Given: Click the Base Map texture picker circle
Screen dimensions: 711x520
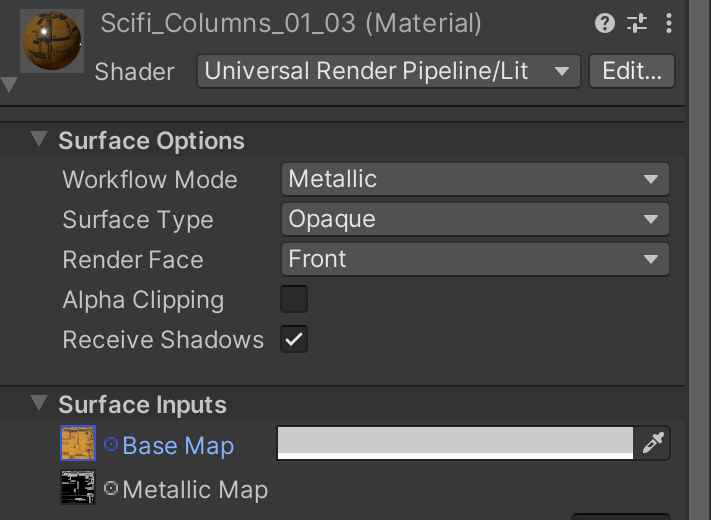Looking at the screenshot, I should point(111,445).
